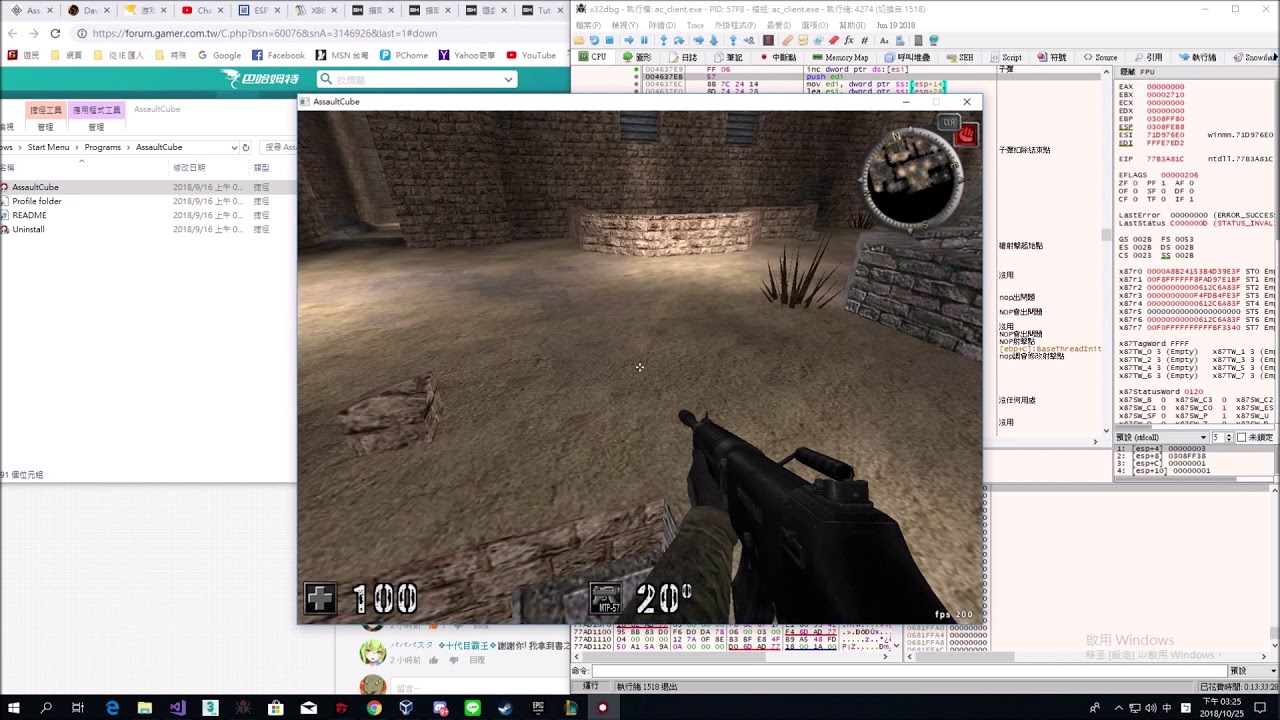The image size is (1280, 720).
Task: Click the Visual Studio icon on the taskbar
Action: (177, 708)
